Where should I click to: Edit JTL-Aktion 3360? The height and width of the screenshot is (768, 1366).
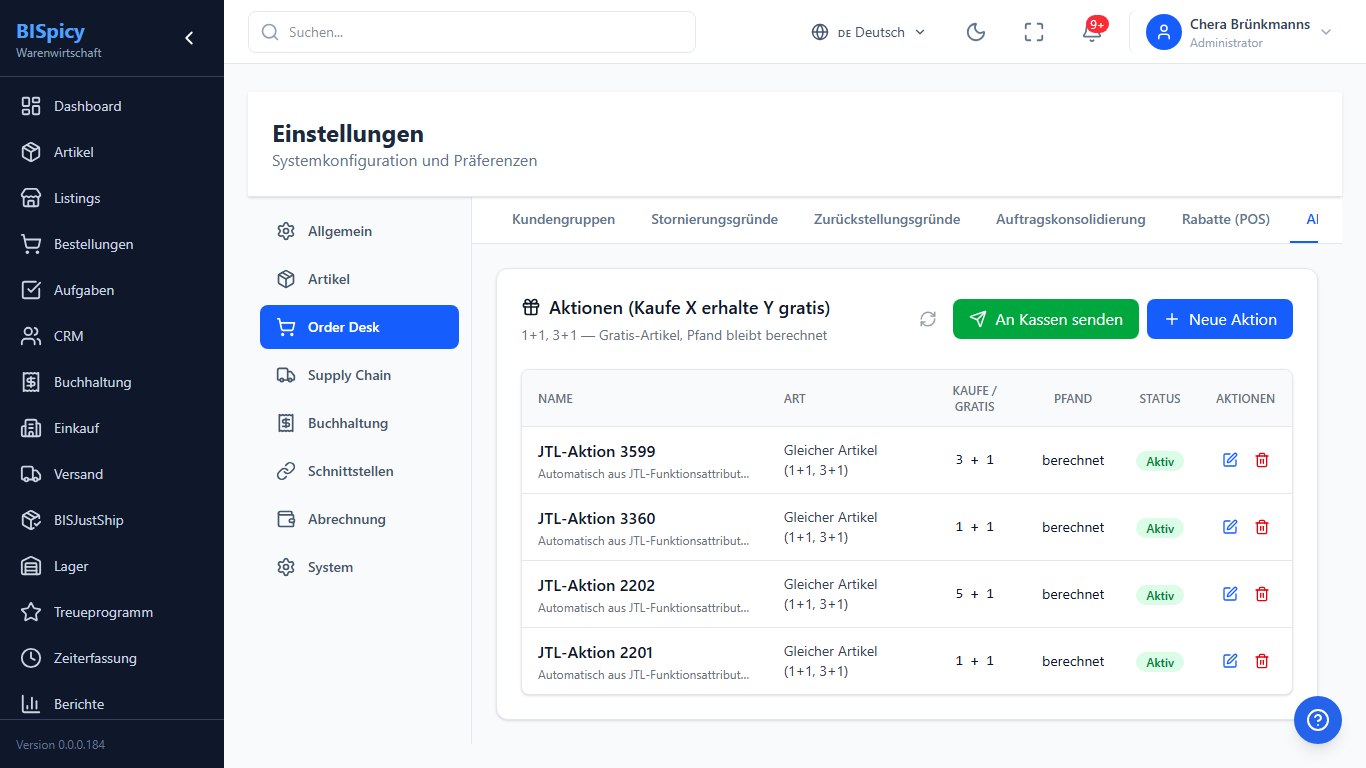(x=1230, y=527)
